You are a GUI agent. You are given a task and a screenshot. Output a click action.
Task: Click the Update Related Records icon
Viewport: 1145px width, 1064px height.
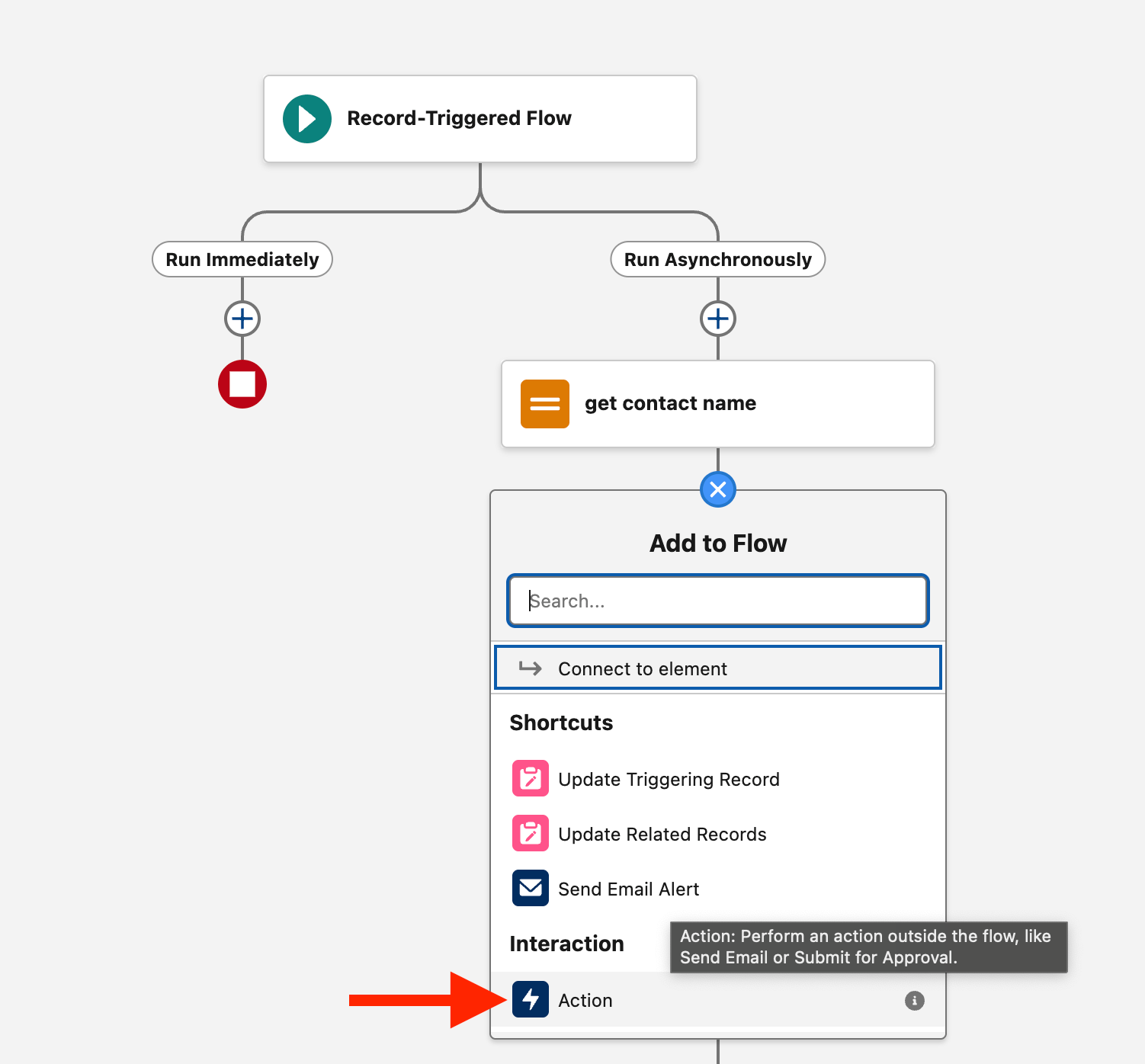tap(531, 833)
